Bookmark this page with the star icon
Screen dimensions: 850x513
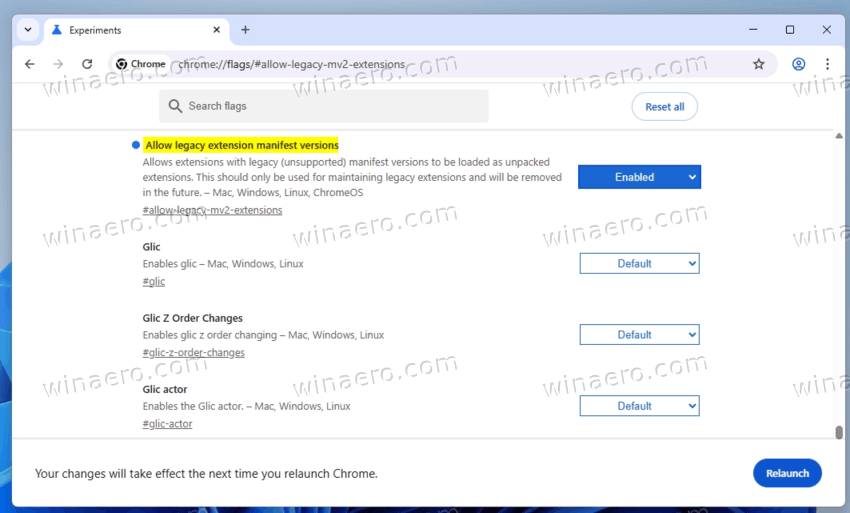click(758, 64)
